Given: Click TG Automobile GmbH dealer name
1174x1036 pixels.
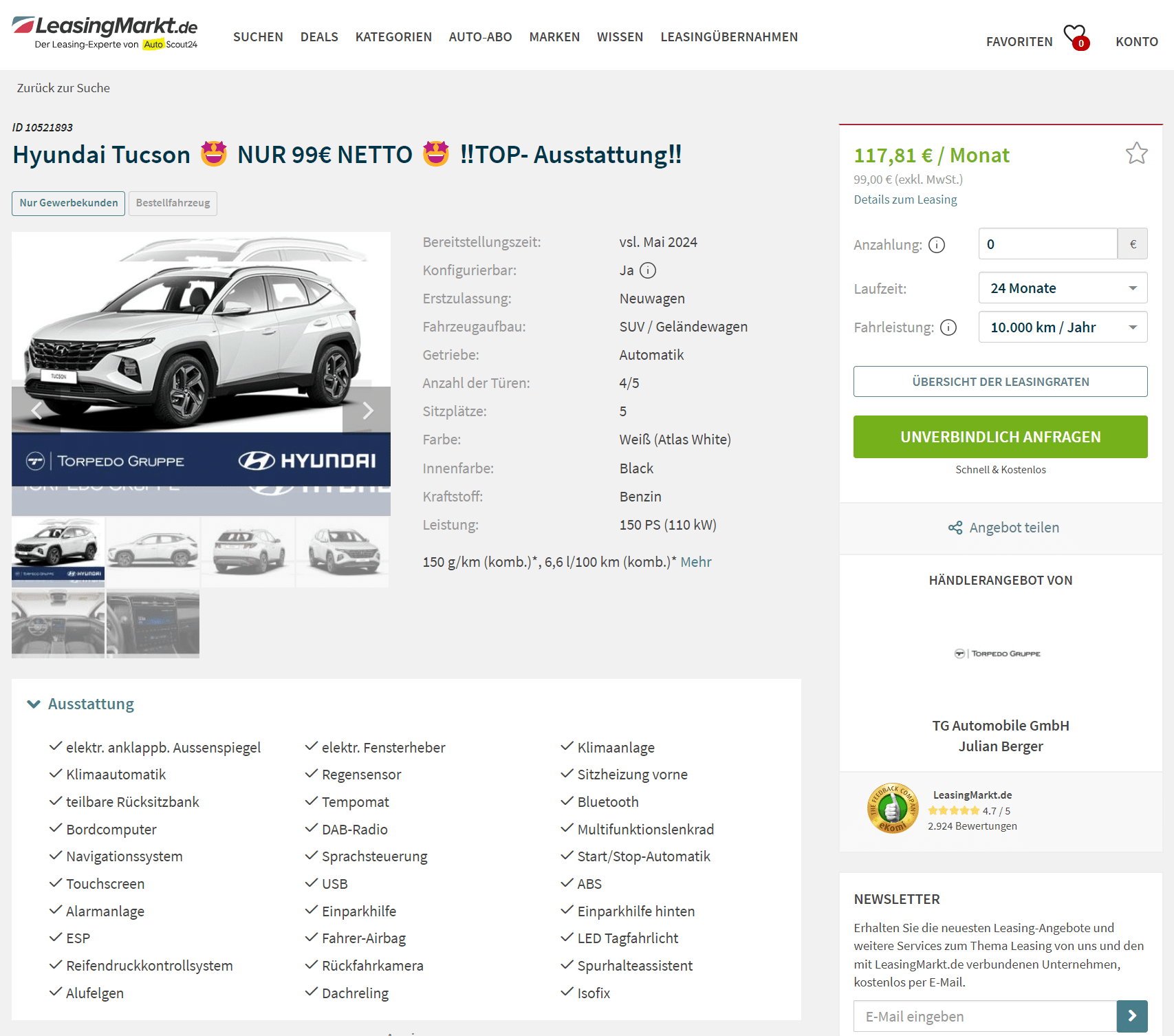Looking at the screenshot, I should click(x=1001, y=726).
